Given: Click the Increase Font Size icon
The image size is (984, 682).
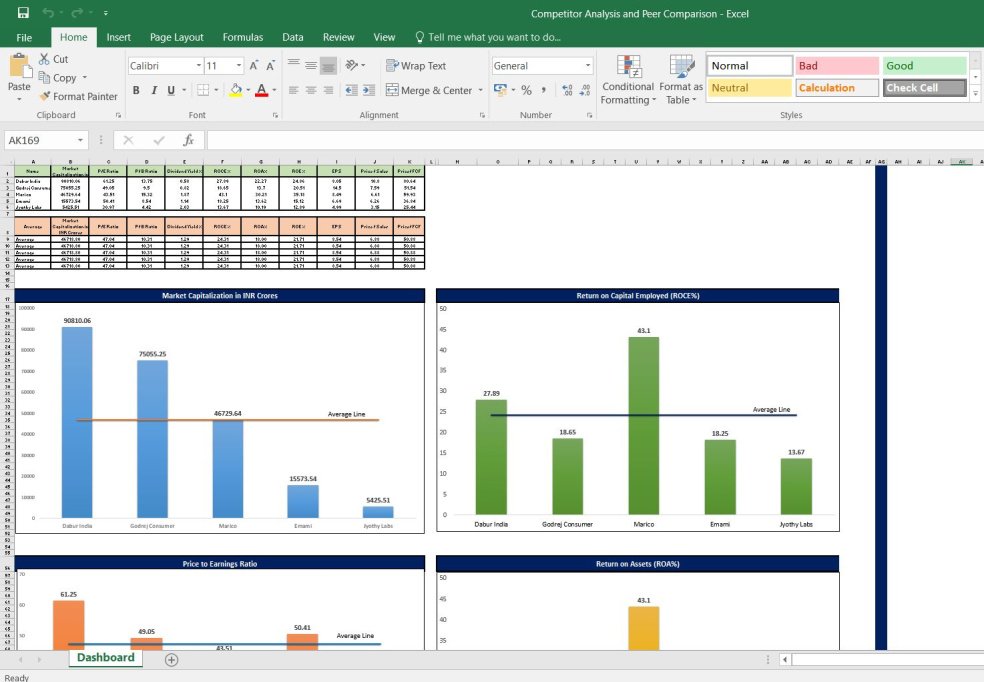Looking at the screenshot, I should 254,66.
